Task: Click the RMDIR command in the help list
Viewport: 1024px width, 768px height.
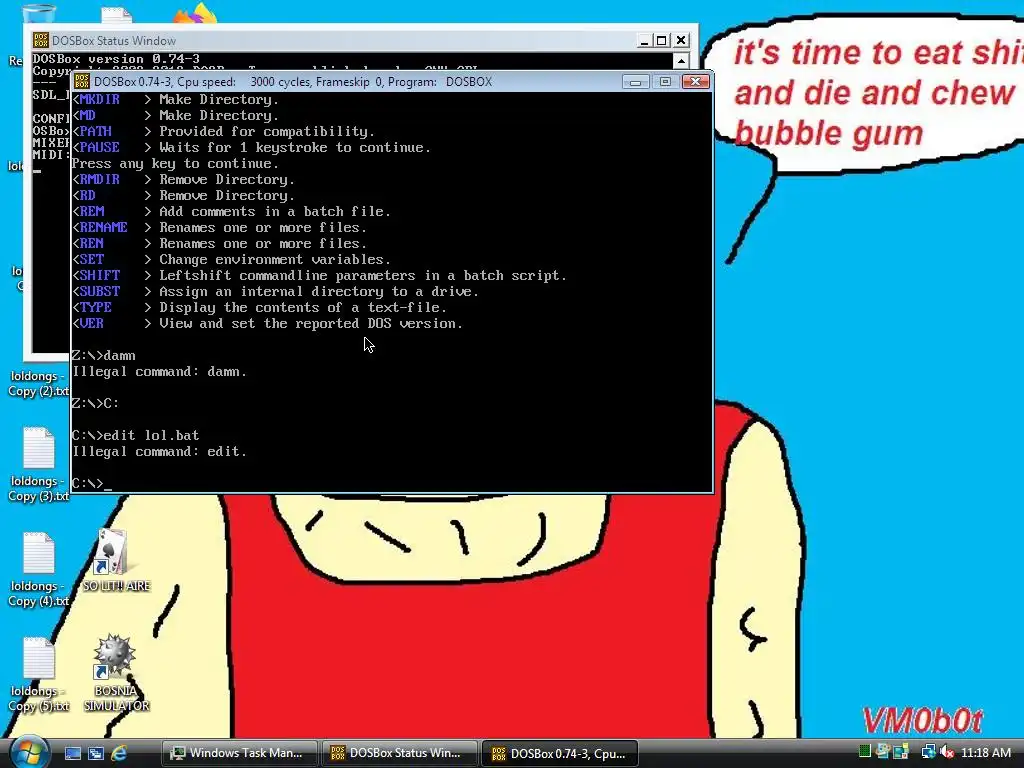Action: tap(100, 180)
